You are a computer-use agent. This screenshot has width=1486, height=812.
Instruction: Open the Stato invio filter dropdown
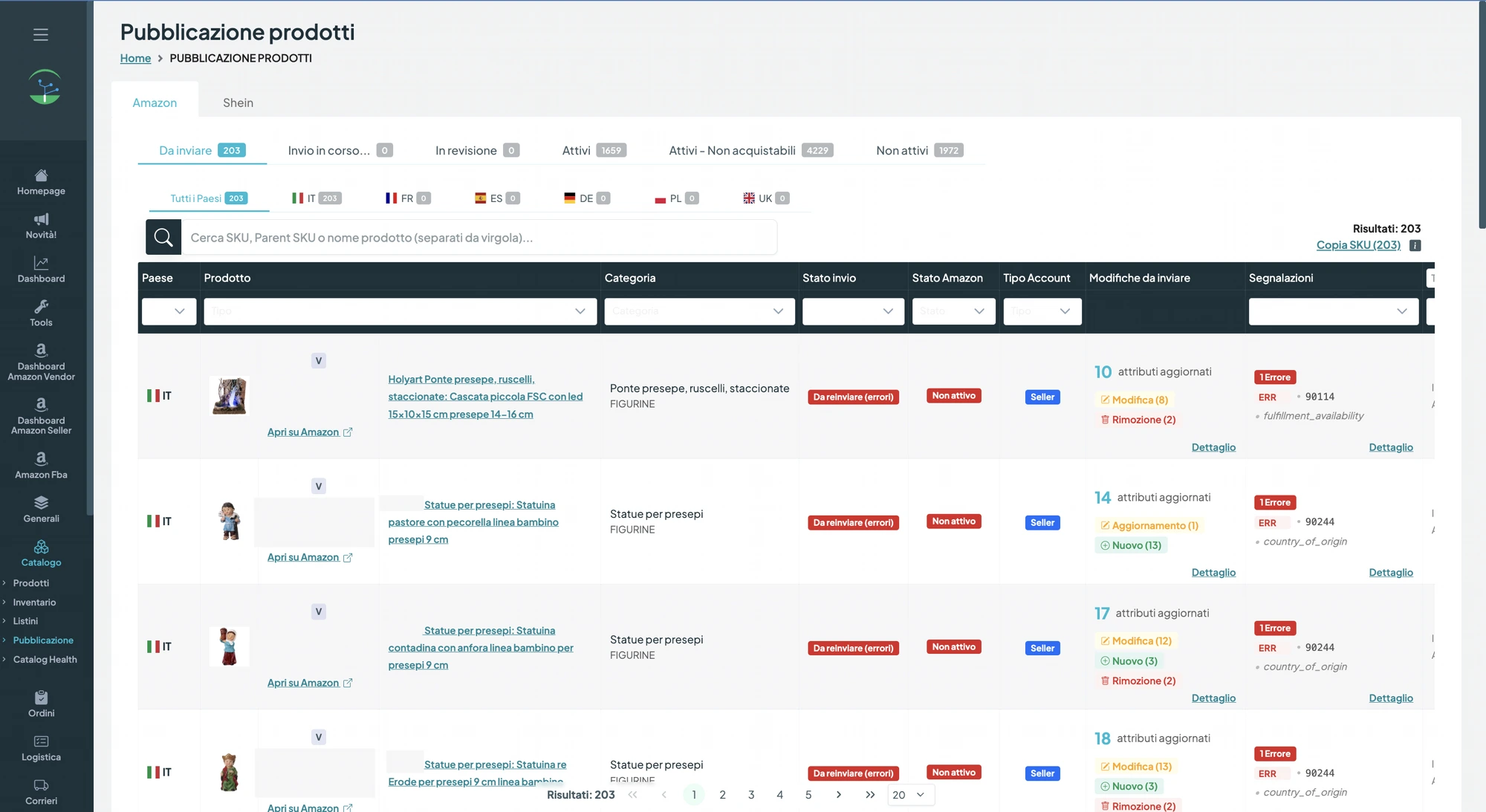[x=853, y=311]
